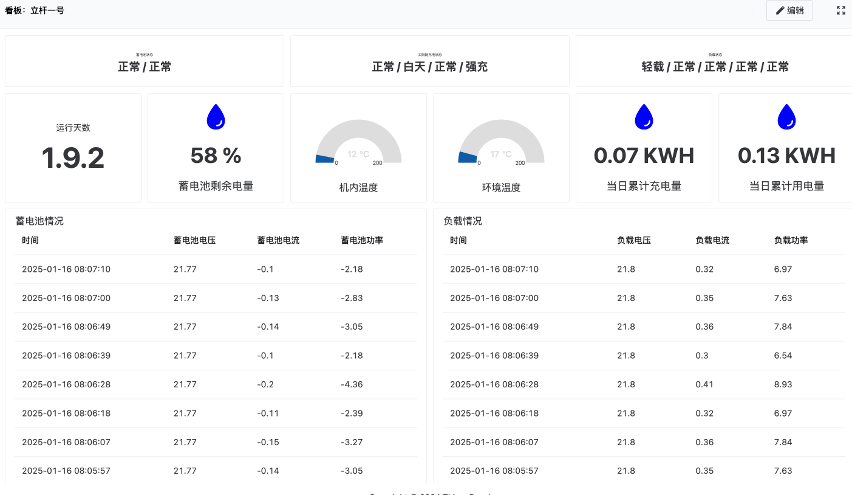Click the 蓄电池剩余电量 label
Screen dimensions: 852x495
pyautogui.click(x=216, y=186)
